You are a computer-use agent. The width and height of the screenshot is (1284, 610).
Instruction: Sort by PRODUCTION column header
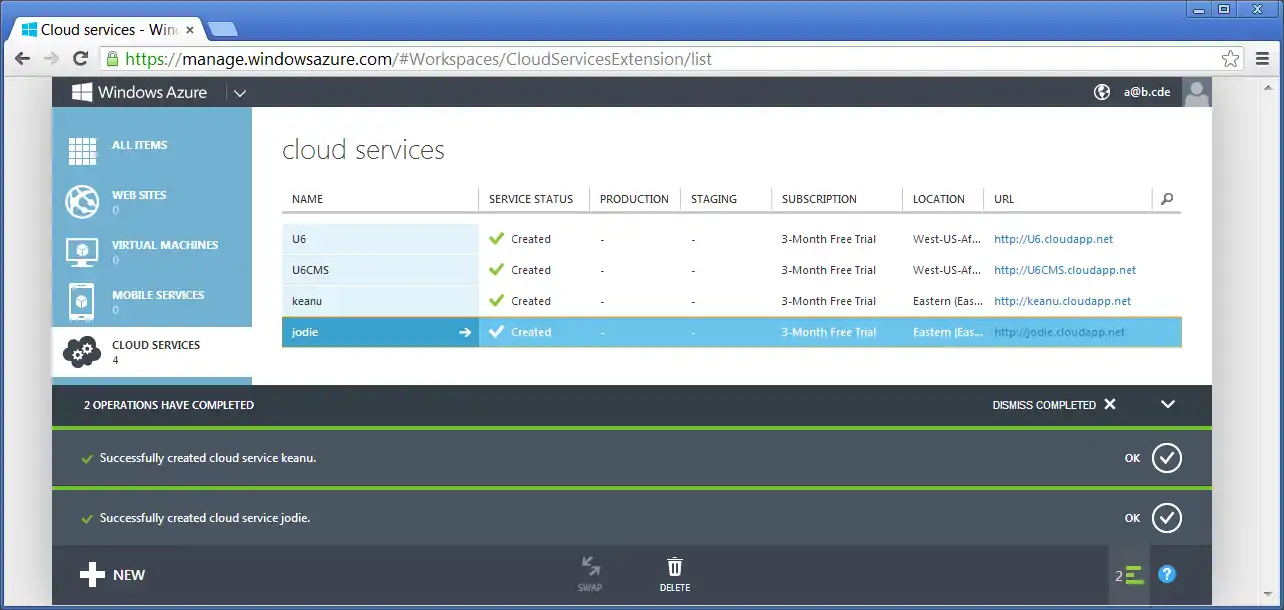(x=634, y=199)
